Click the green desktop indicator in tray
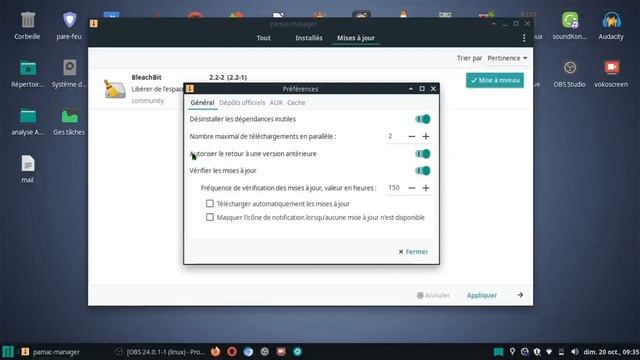The image size is (640, 360). [x=498, y=351]
